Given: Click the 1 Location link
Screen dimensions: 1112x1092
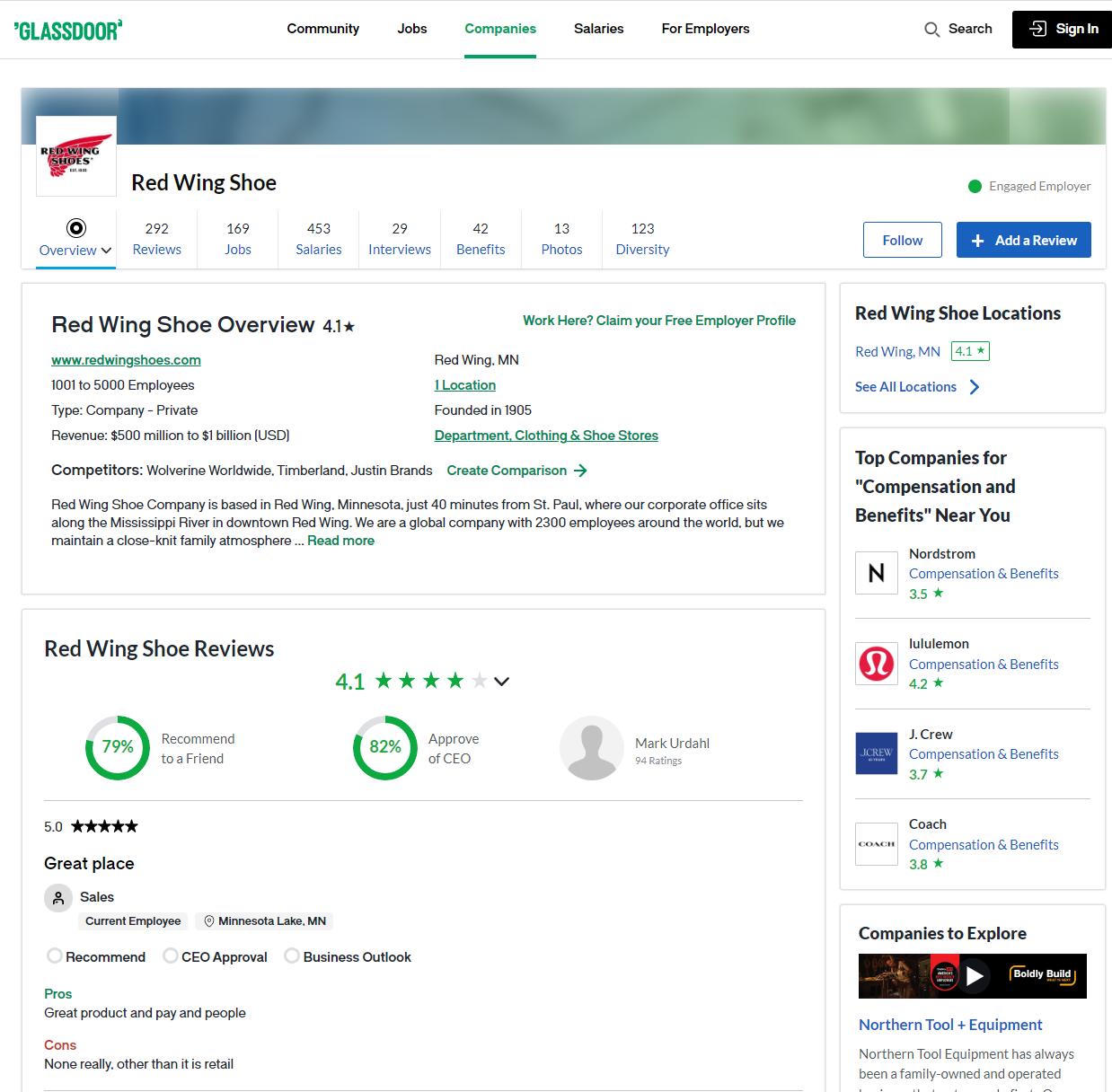Looking at the screenshot, I should pyautogui.click(x=465, y=385).
